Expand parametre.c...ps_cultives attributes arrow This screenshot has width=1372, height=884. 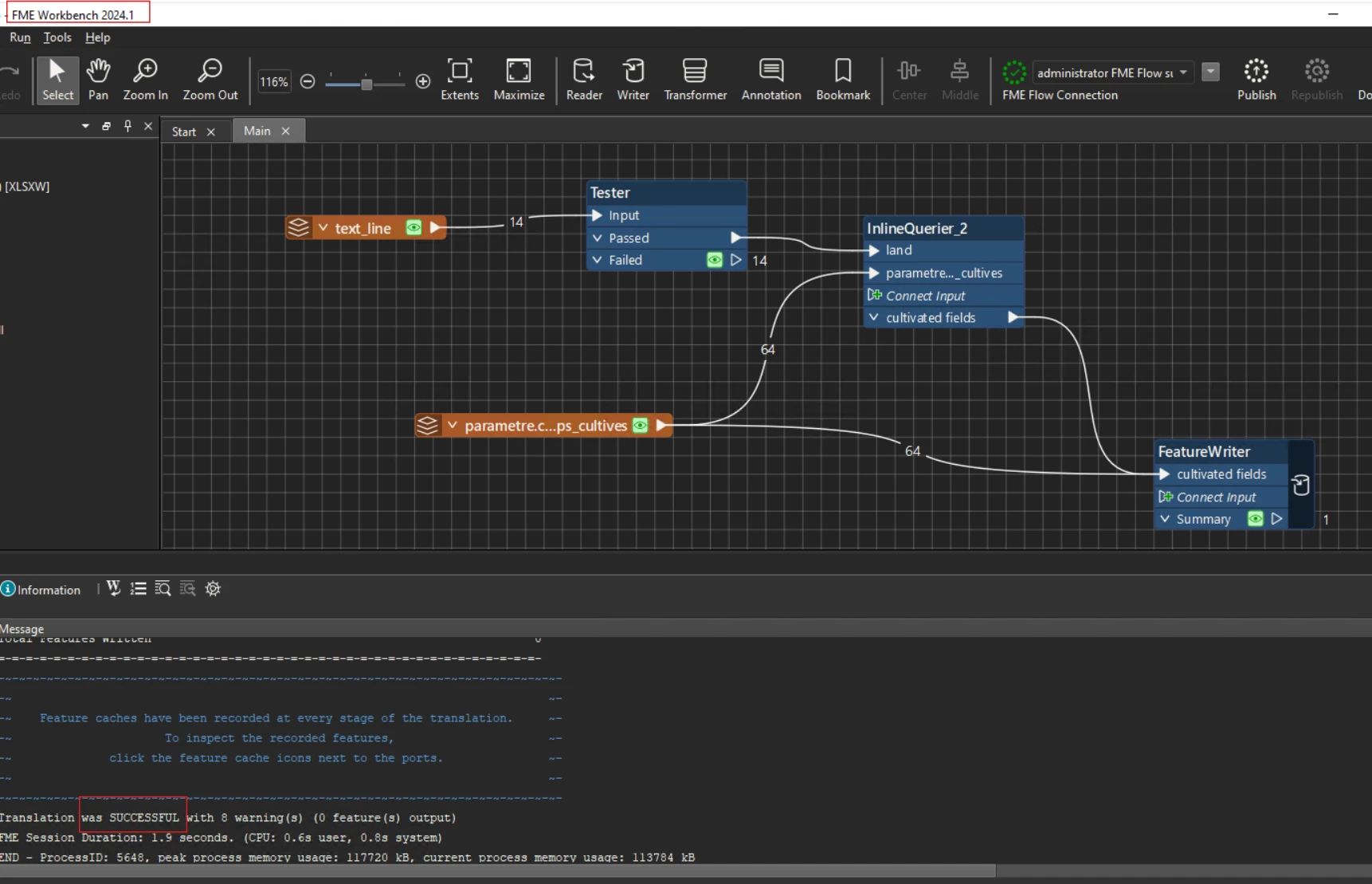point(452,426)
